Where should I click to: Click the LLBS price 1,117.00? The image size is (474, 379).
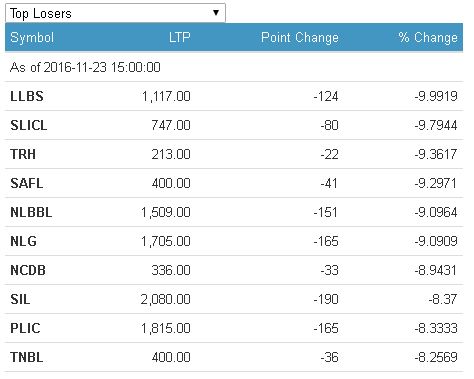point(166,97)
